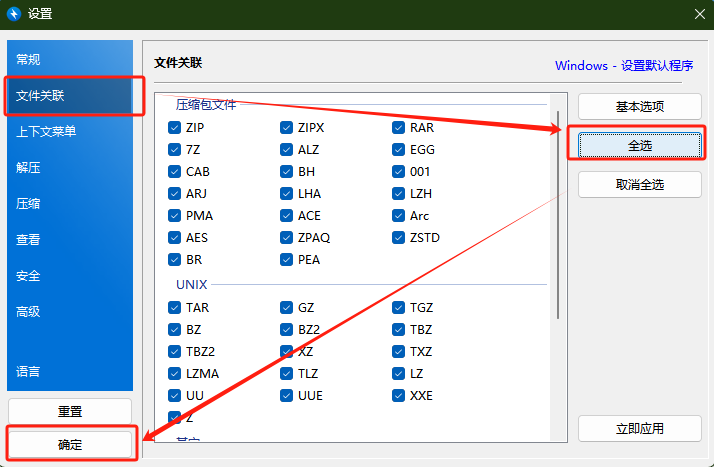This screenshot has width=714, height=467.
Task: Close the settings dialog window
Action: 698,14
